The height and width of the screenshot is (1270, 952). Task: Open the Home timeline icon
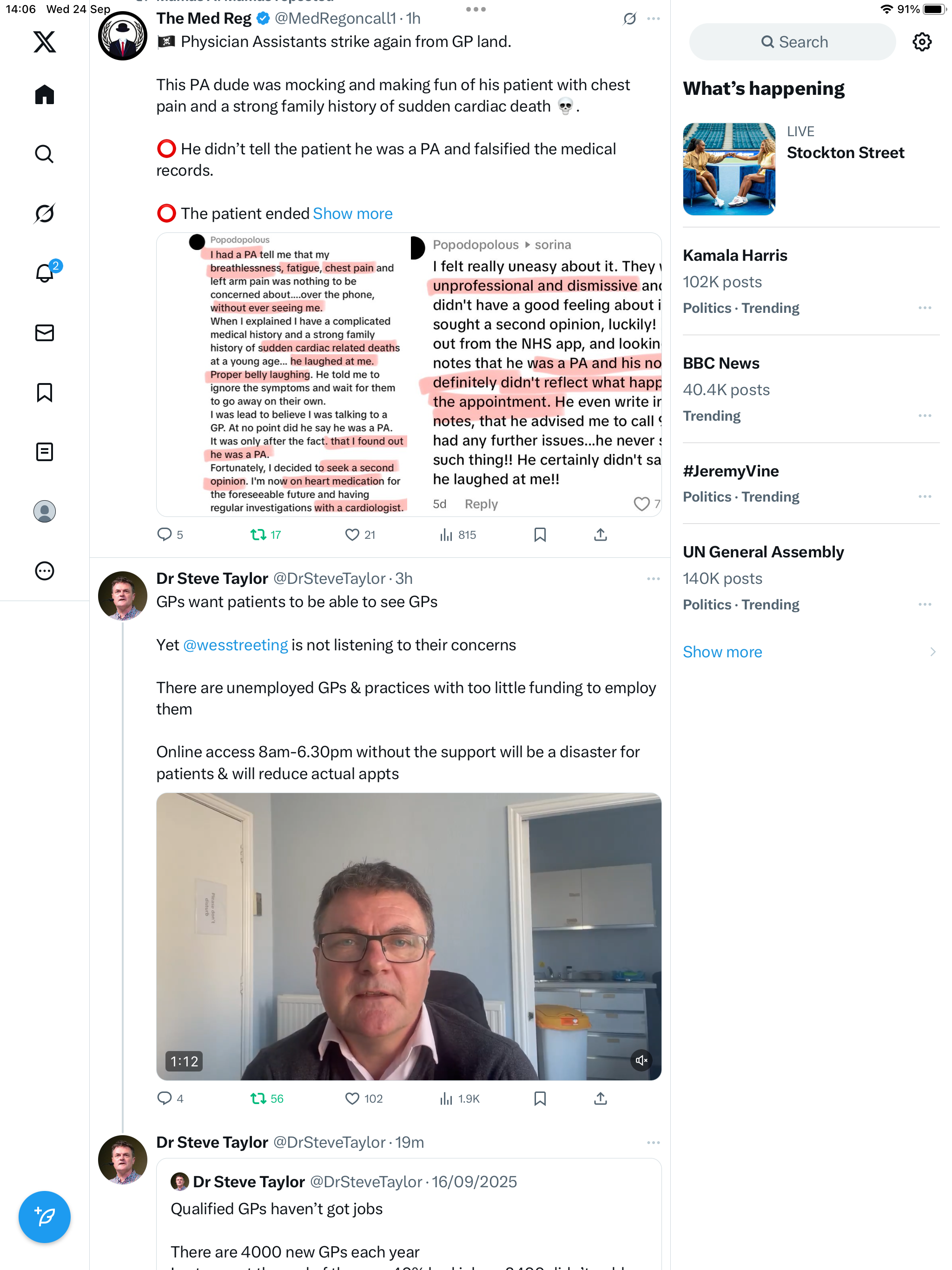(x=44, y=95)
